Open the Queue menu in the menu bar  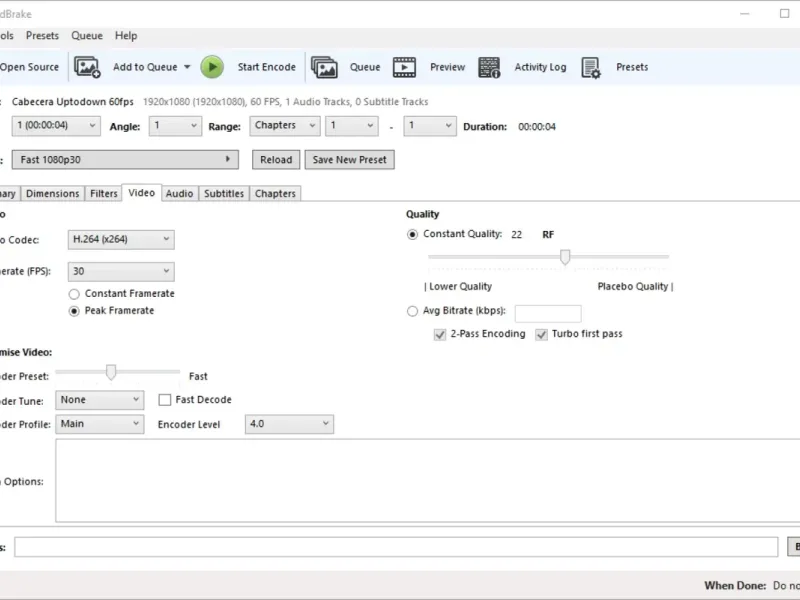87,36
